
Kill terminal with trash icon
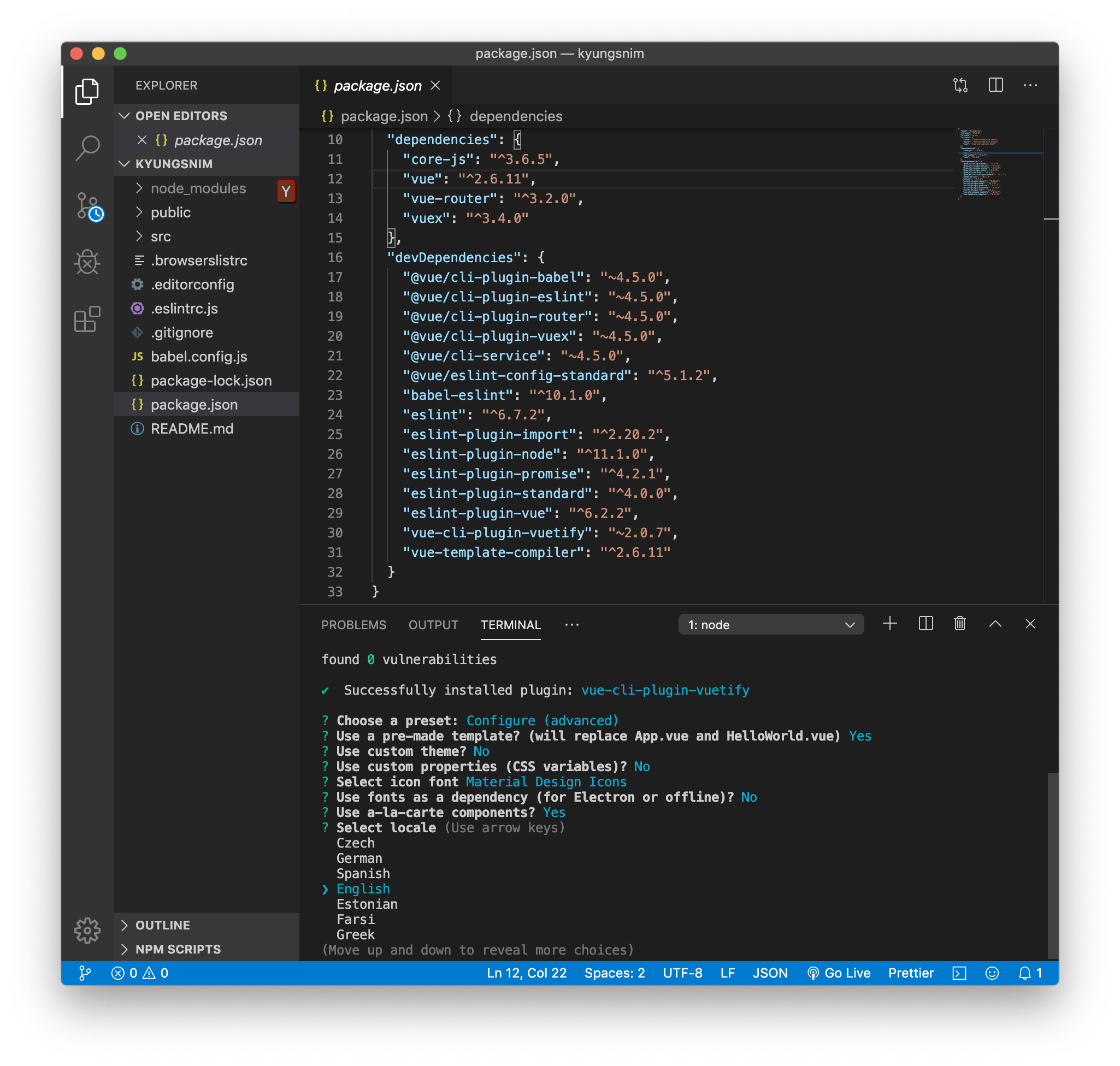960,624
